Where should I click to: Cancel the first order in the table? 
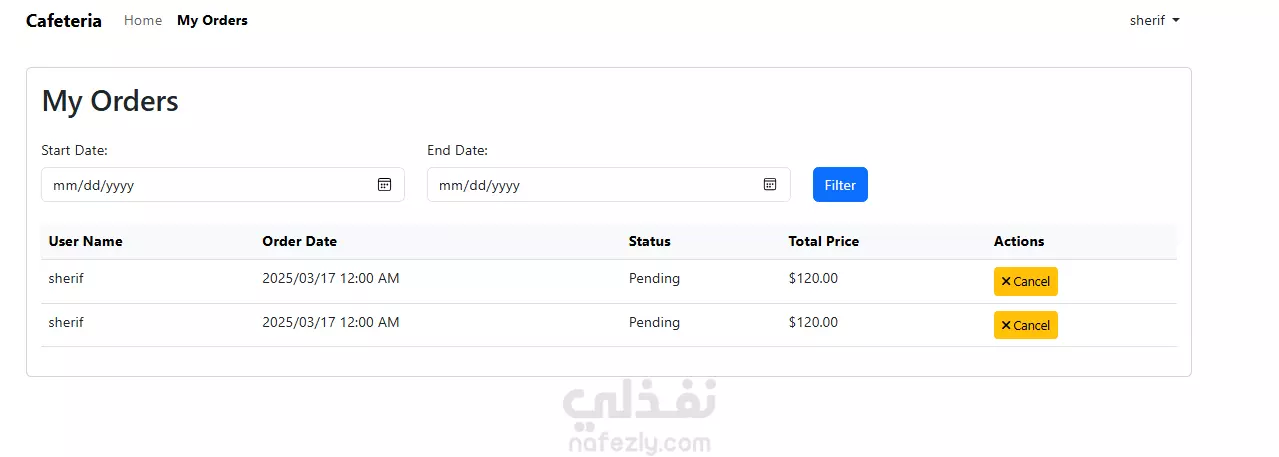1025,282
